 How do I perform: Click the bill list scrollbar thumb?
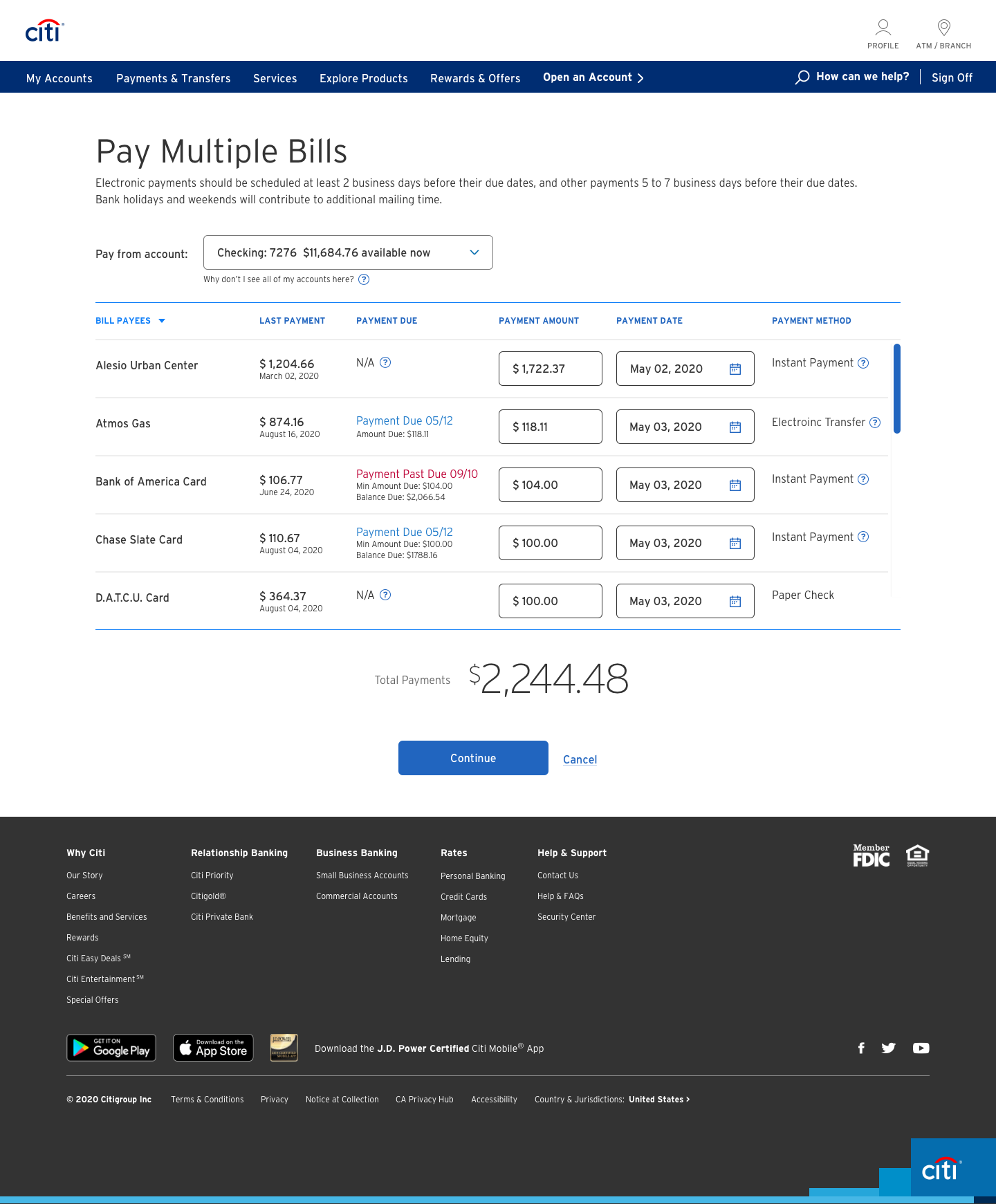pos(897,389)
